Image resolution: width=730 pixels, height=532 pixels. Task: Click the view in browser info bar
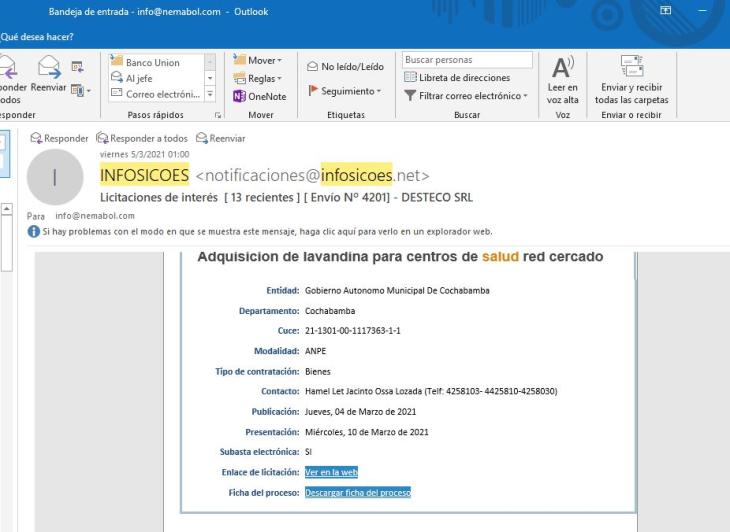pyautogui.click(x=267, y=231)
